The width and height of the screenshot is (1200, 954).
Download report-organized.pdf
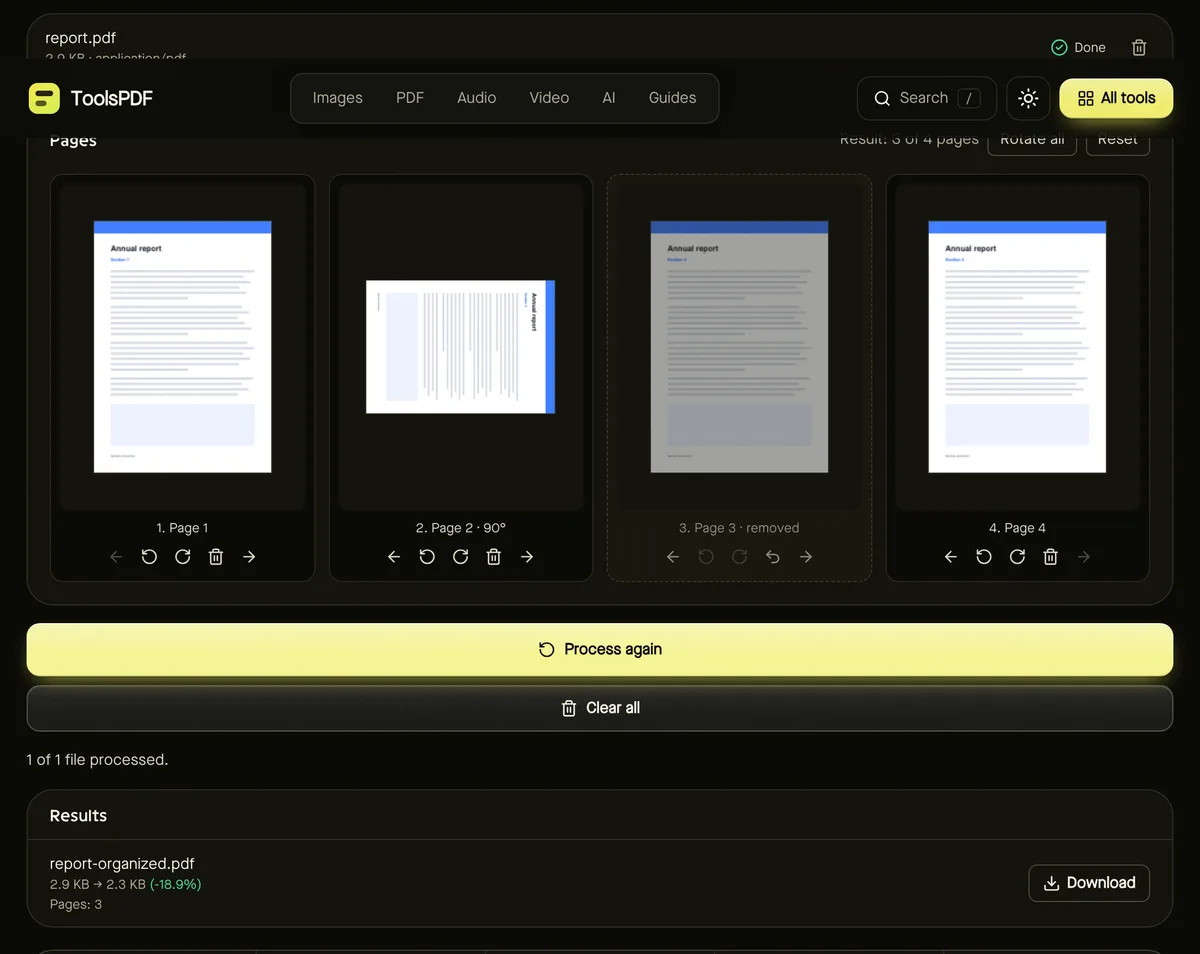coord(1089,883)
